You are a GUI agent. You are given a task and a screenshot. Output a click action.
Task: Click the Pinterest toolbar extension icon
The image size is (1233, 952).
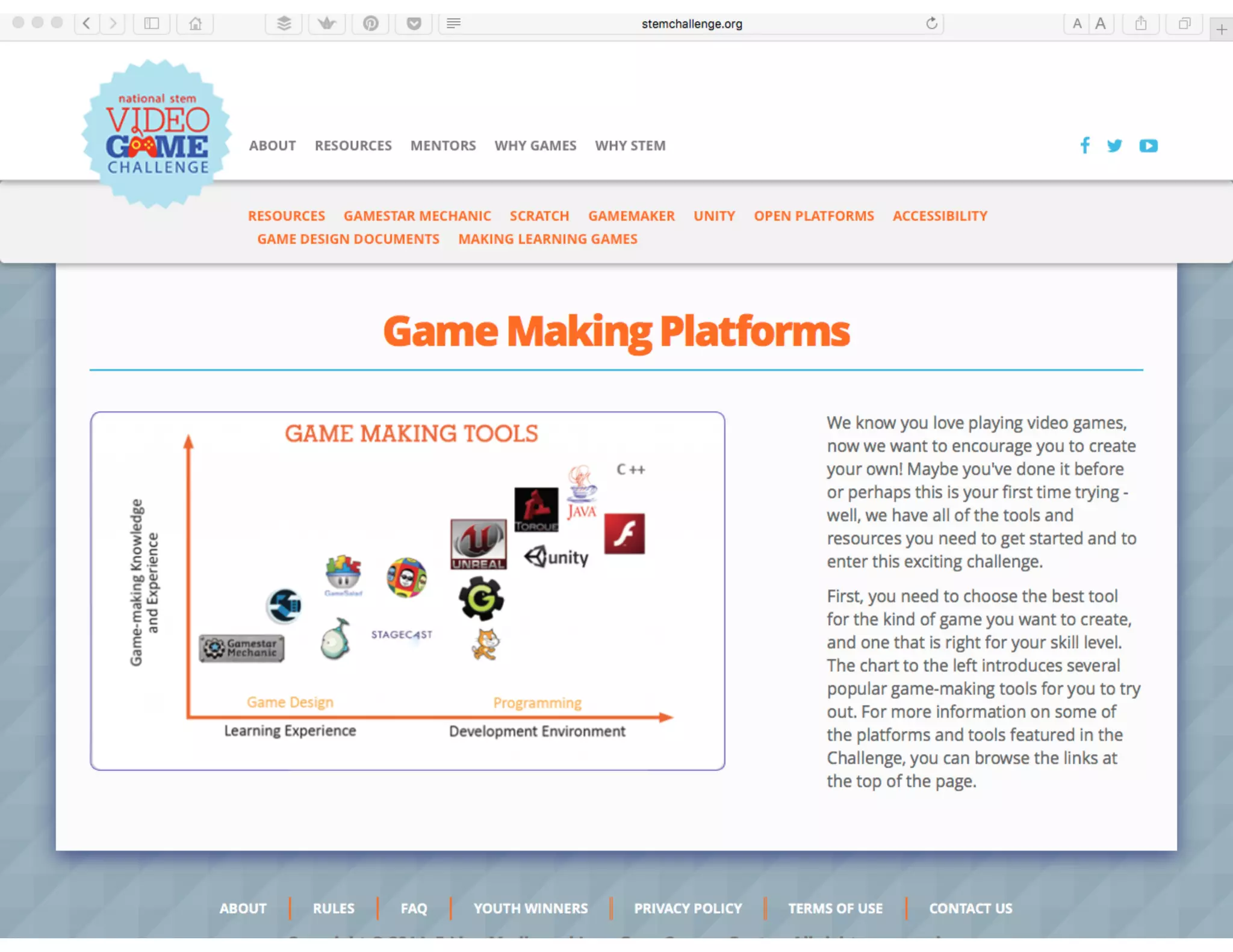point(370,23)
